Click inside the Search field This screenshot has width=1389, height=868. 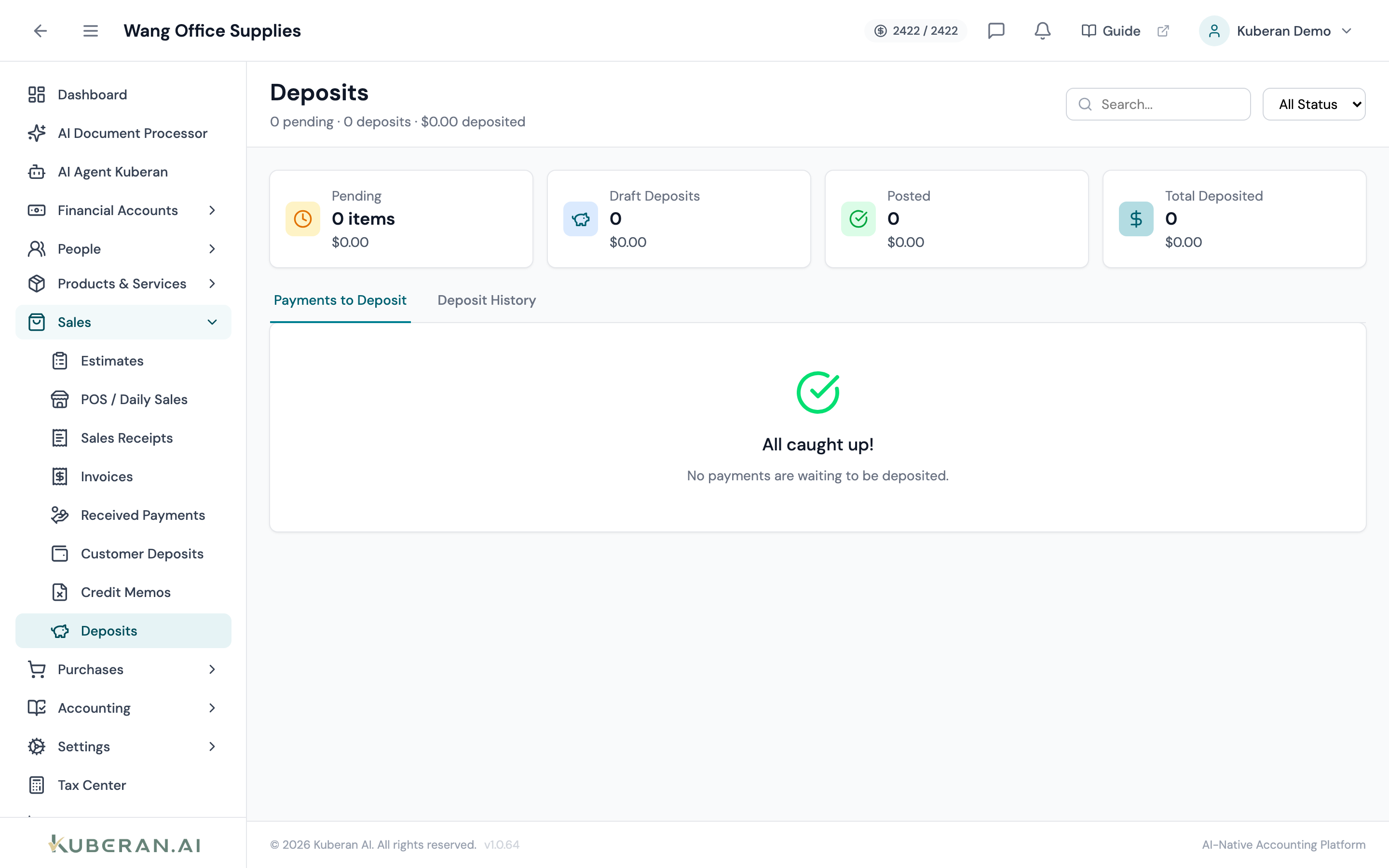(1158, 104)
